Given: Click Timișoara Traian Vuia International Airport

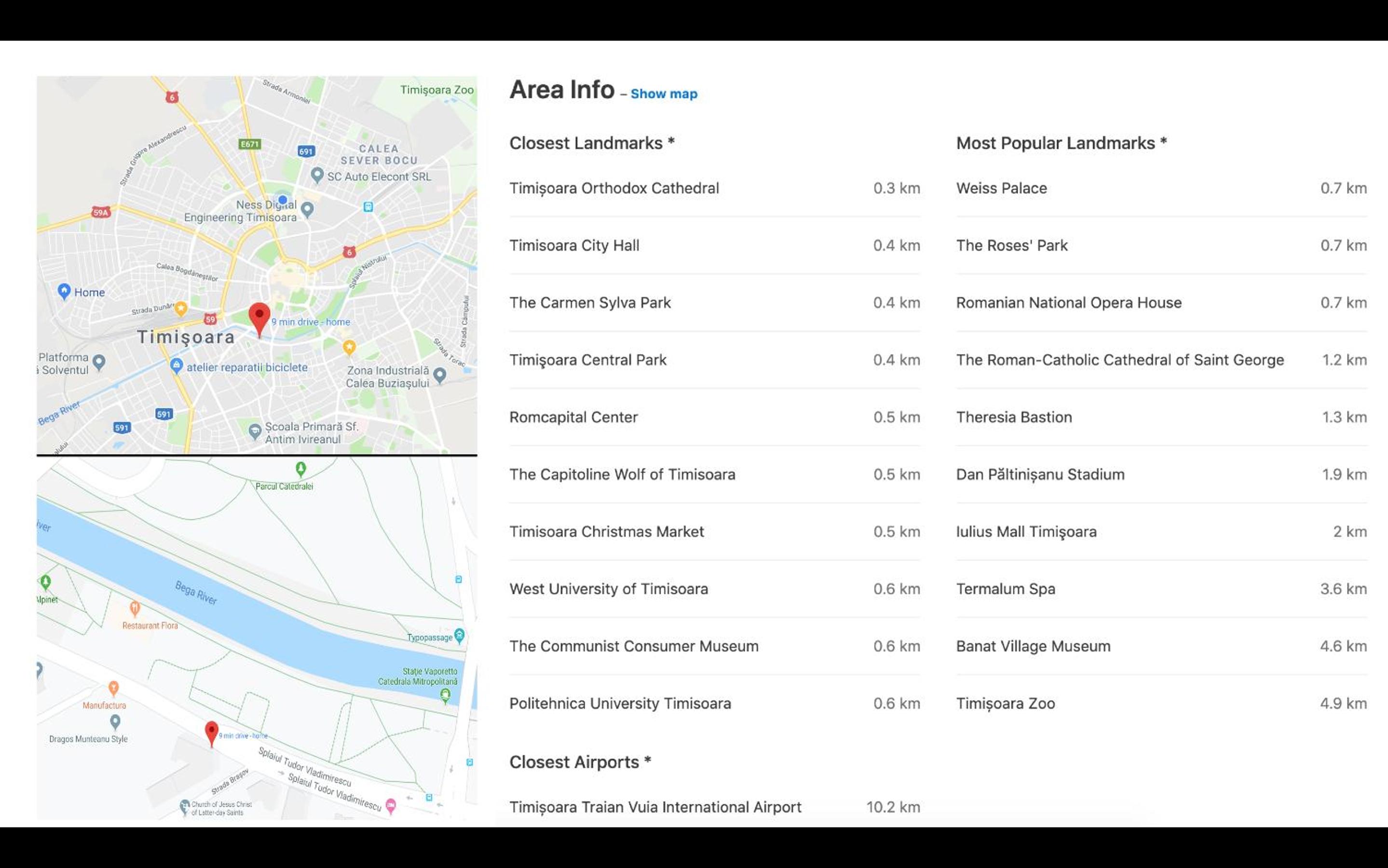Looking at the screenshot, I should click(715, 807).
